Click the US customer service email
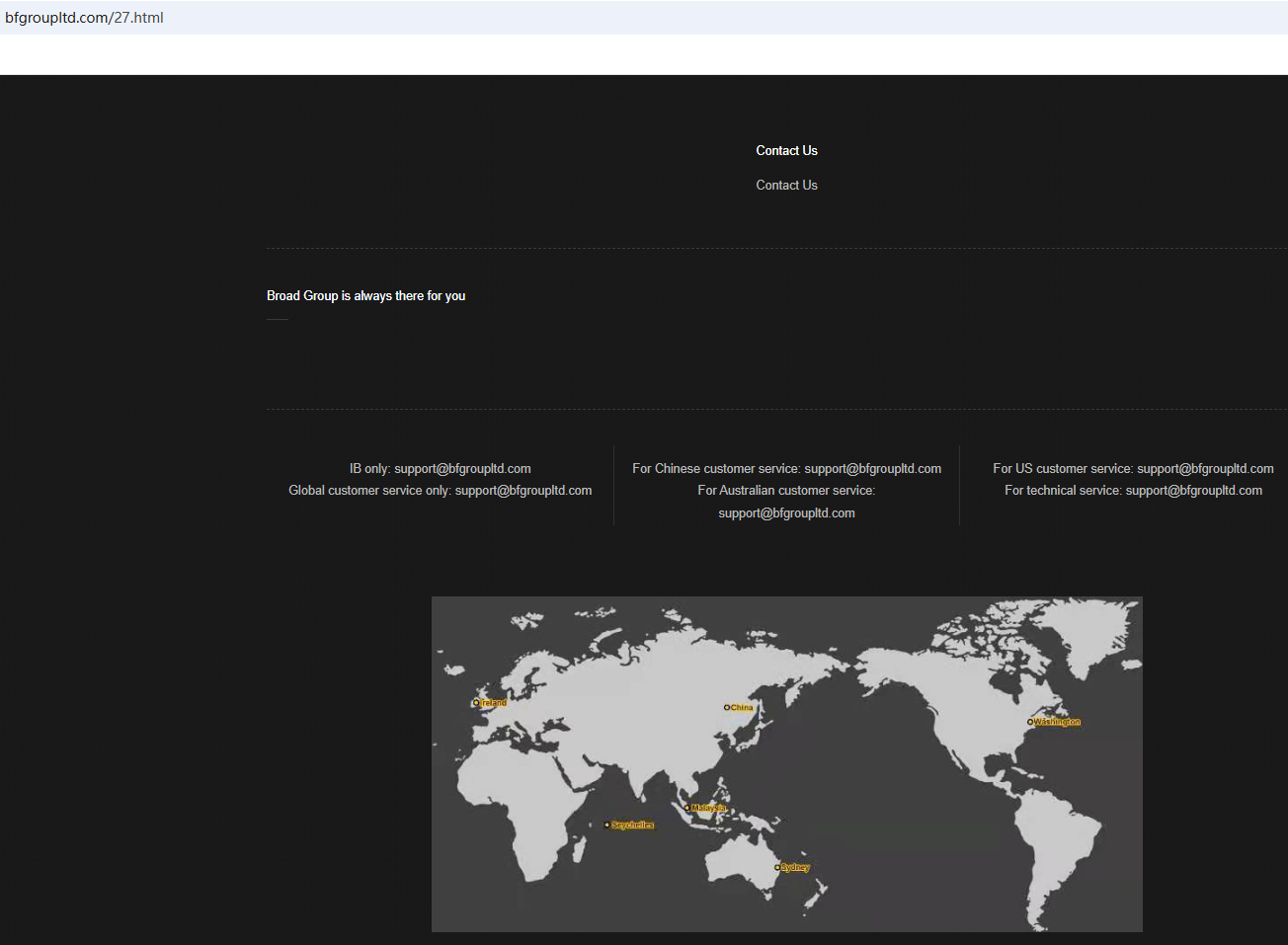This screenshot has width=1288, height=945. click(1205, 468)
